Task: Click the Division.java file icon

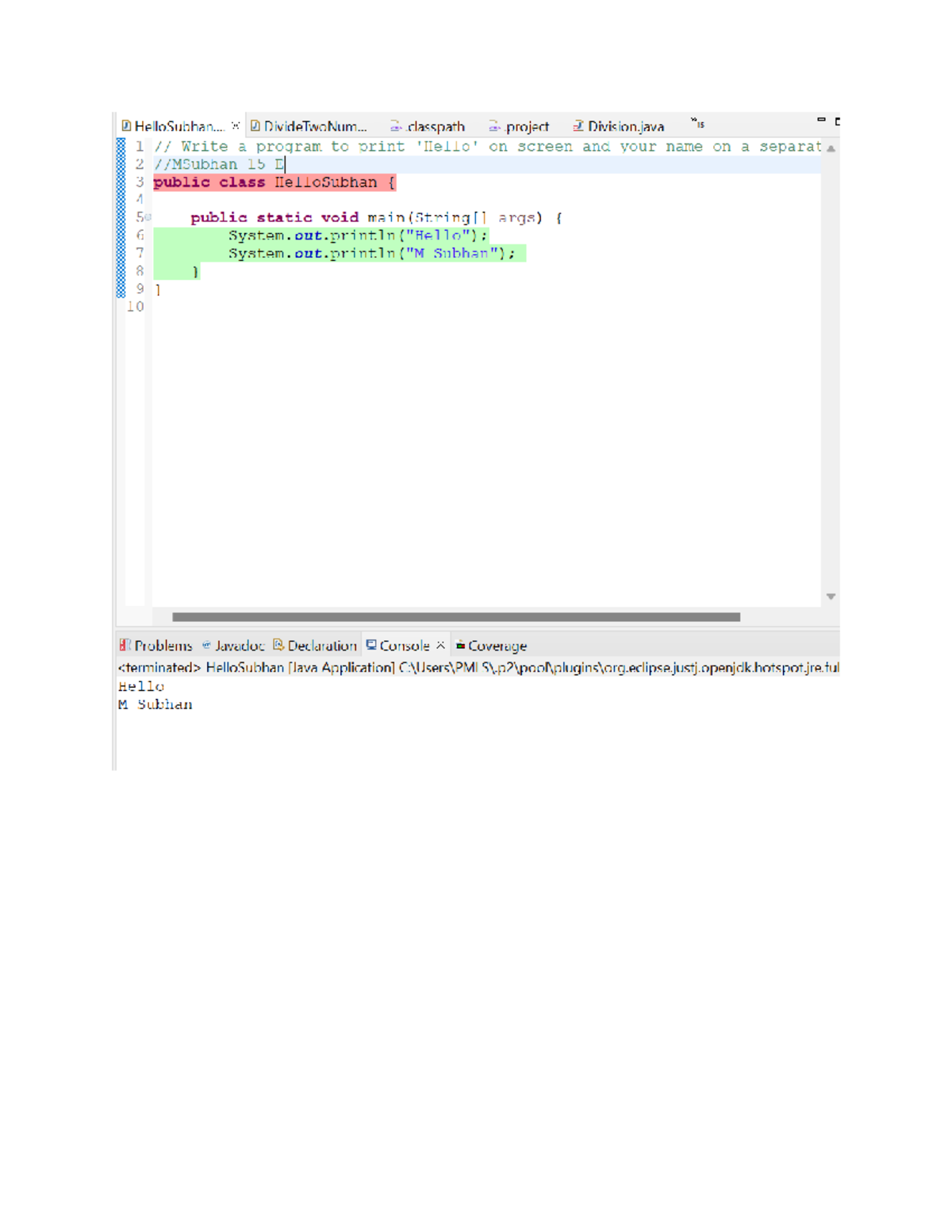Action: tap(579, 126)
